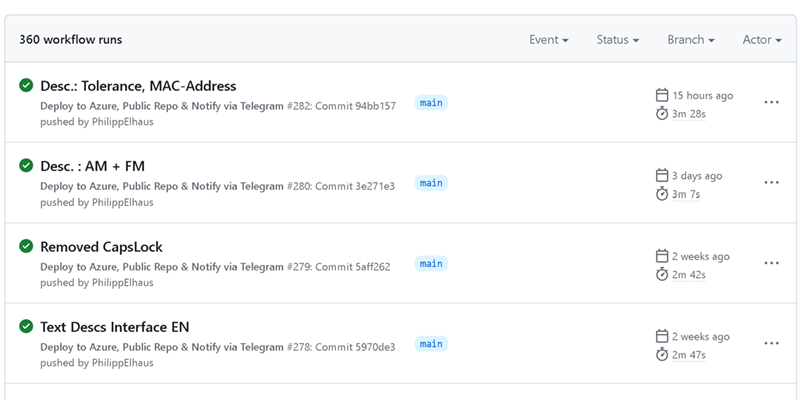
Task: Click green success icon for Desc.: Tolerance, MAC-Address run
Action: [x=26, y=86]
